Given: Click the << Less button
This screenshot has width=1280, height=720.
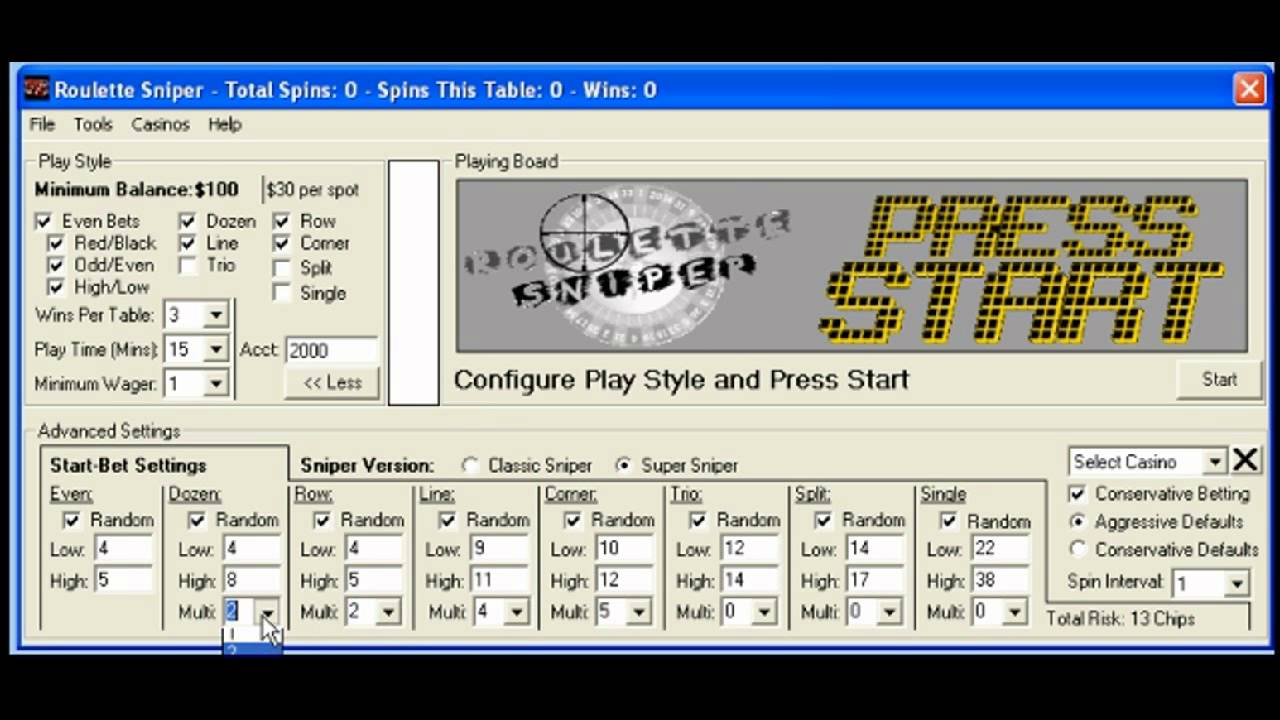Looking at the screenshot, I should pyautogui.click(x=332, y=382).
